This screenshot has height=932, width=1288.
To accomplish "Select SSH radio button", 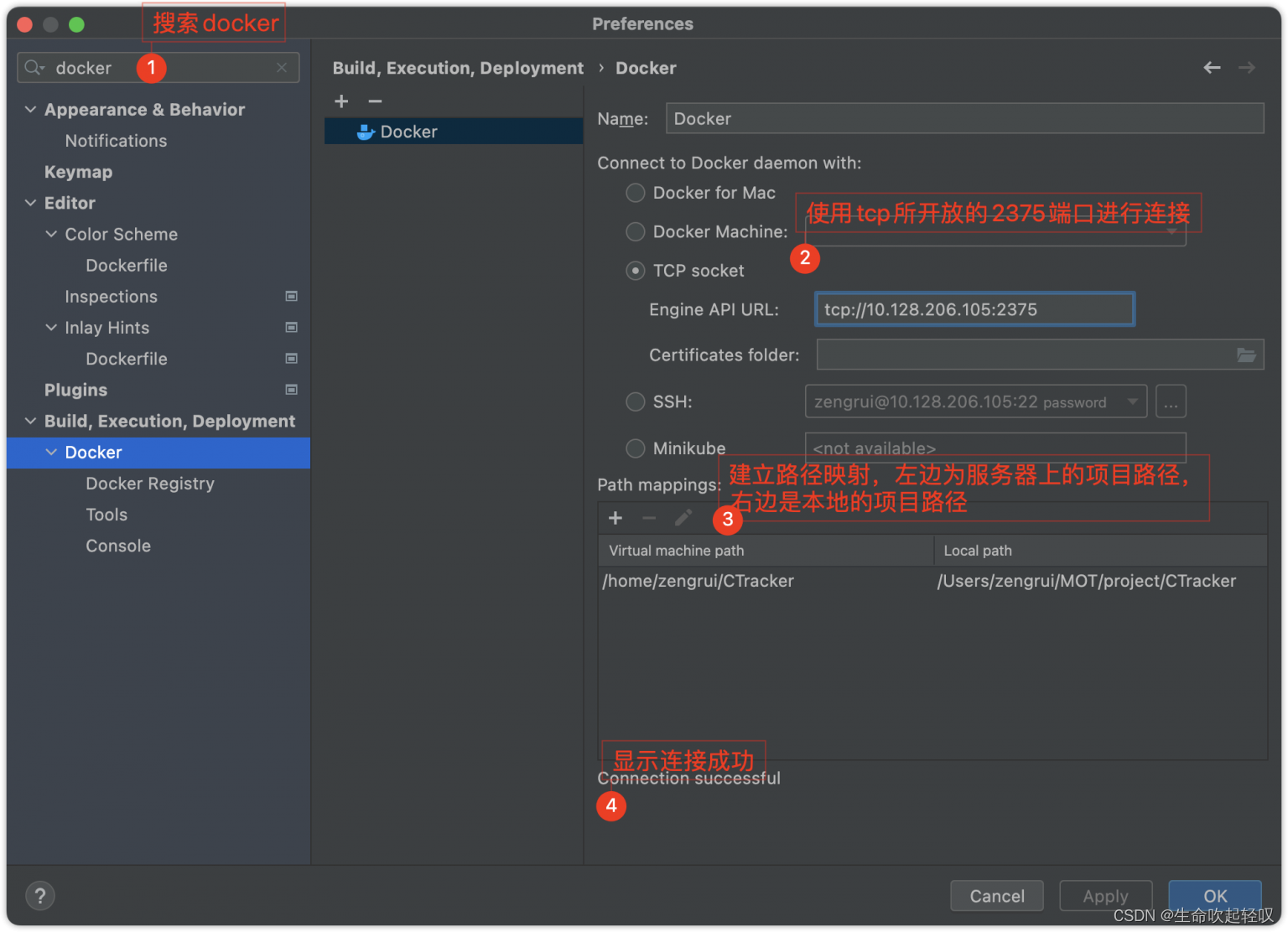I will coord(636,401).
